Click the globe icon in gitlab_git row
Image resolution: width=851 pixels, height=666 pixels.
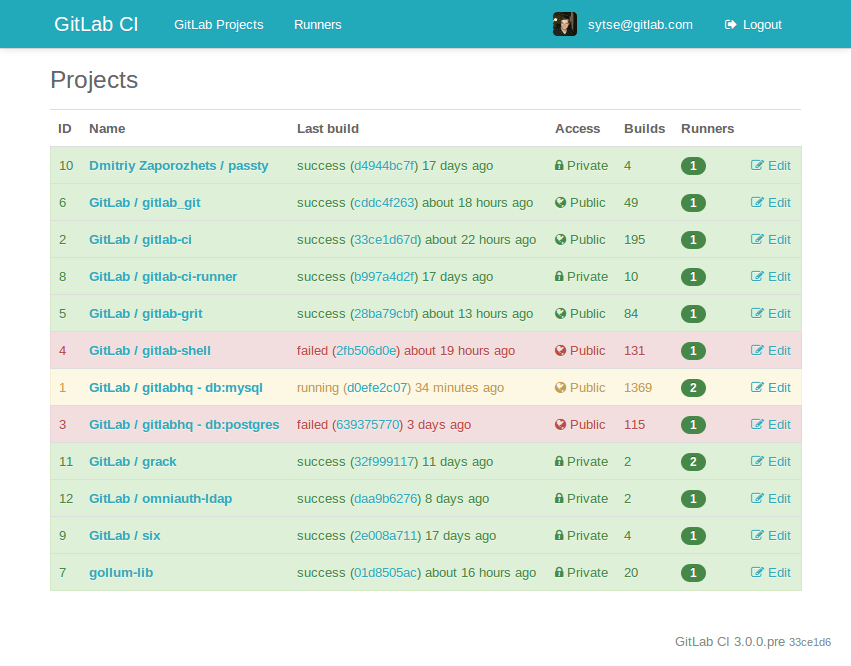point(560,203)
